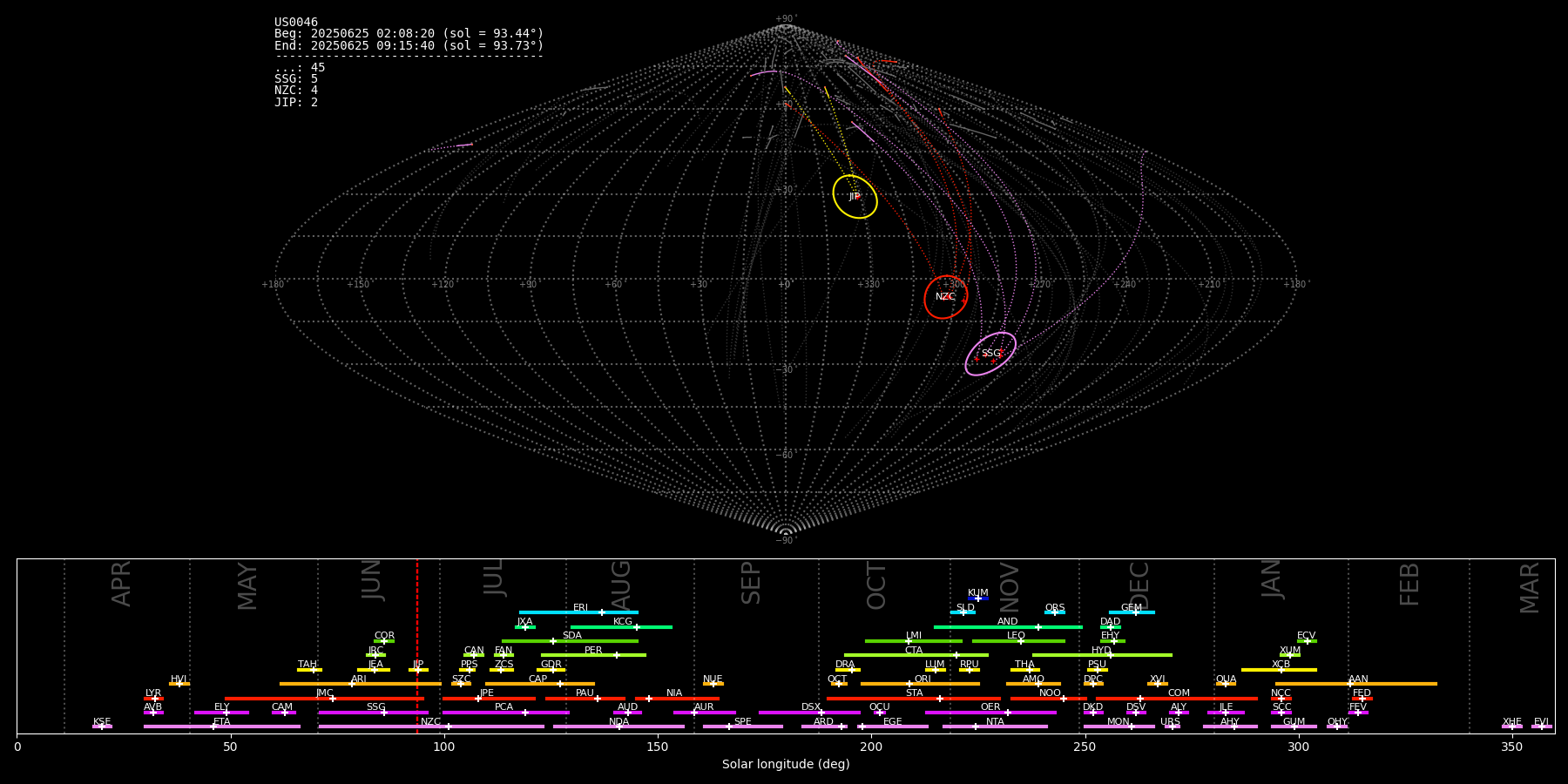
Task: Select the HYD shower bar
Action: click(x=1102, y=655)
